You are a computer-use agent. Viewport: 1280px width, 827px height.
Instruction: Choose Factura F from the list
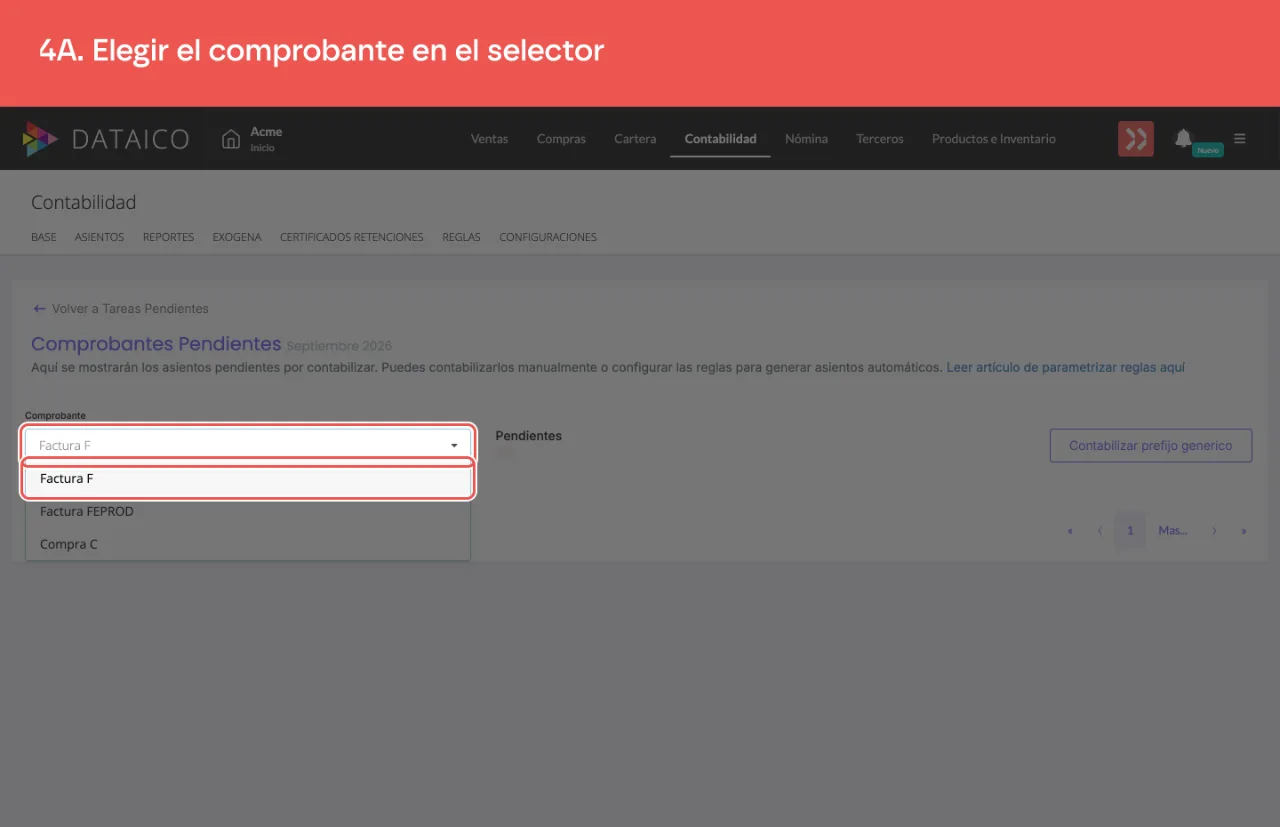coord(247,479)
